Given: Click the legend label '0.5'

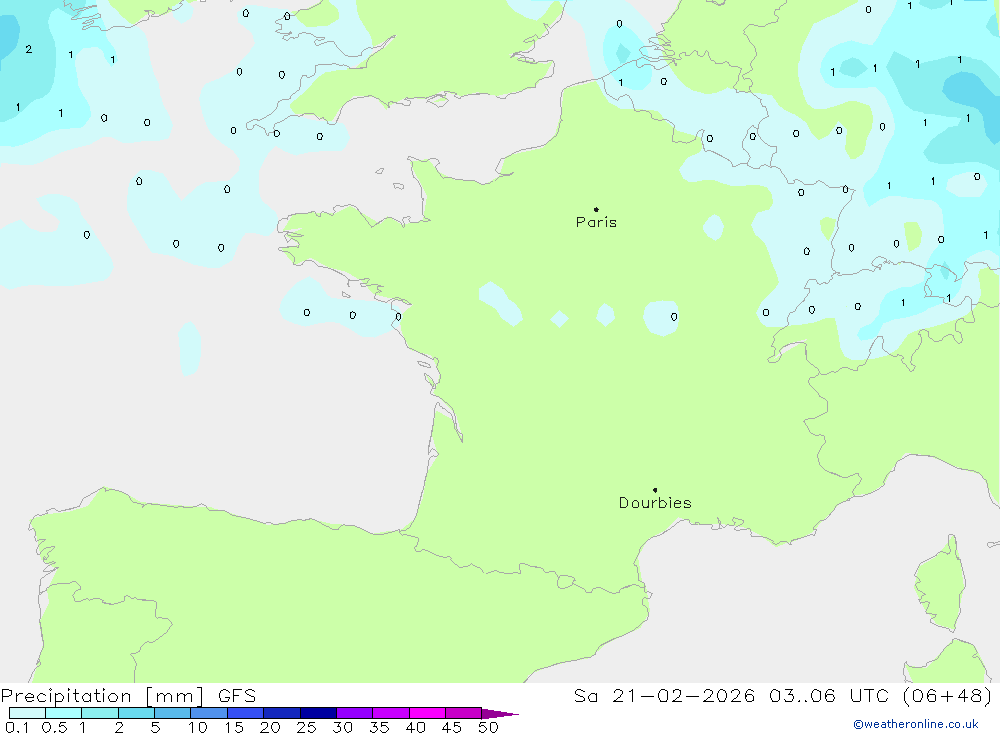Looking at the screenshot, I should coord(54,727).
